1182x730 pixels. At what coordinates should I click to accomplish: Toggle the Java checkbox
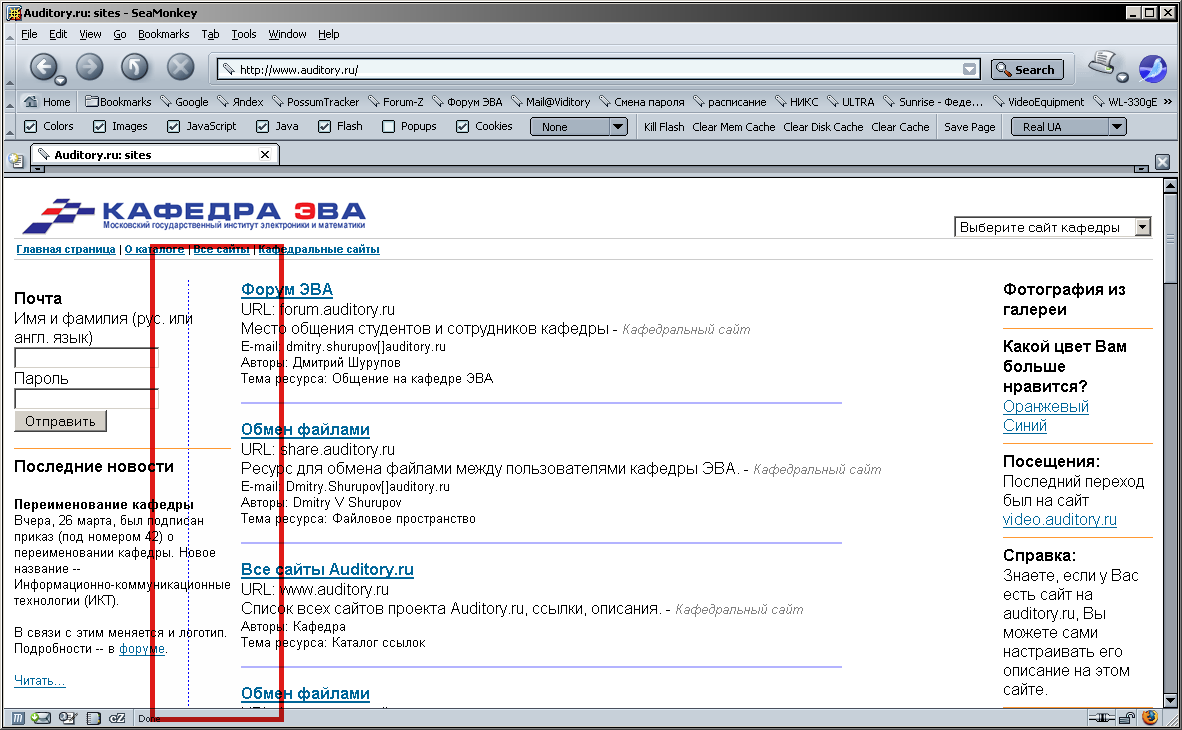[262, 127]
